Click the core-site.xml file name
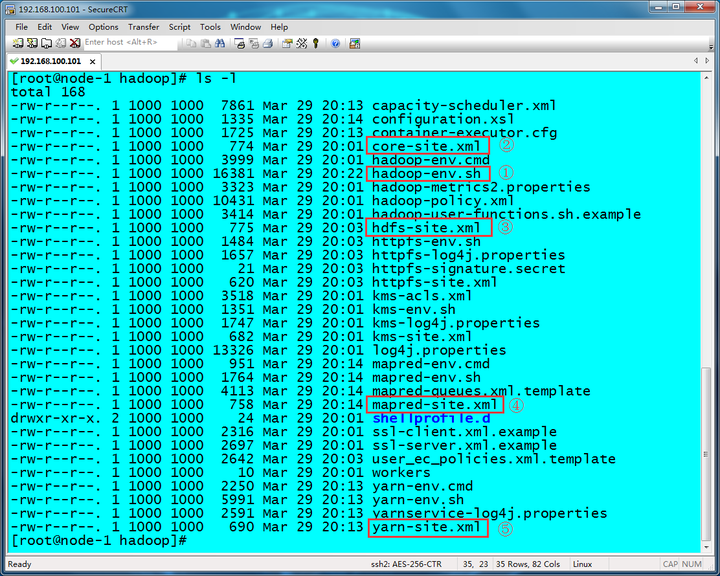 [x=426, y=147]
